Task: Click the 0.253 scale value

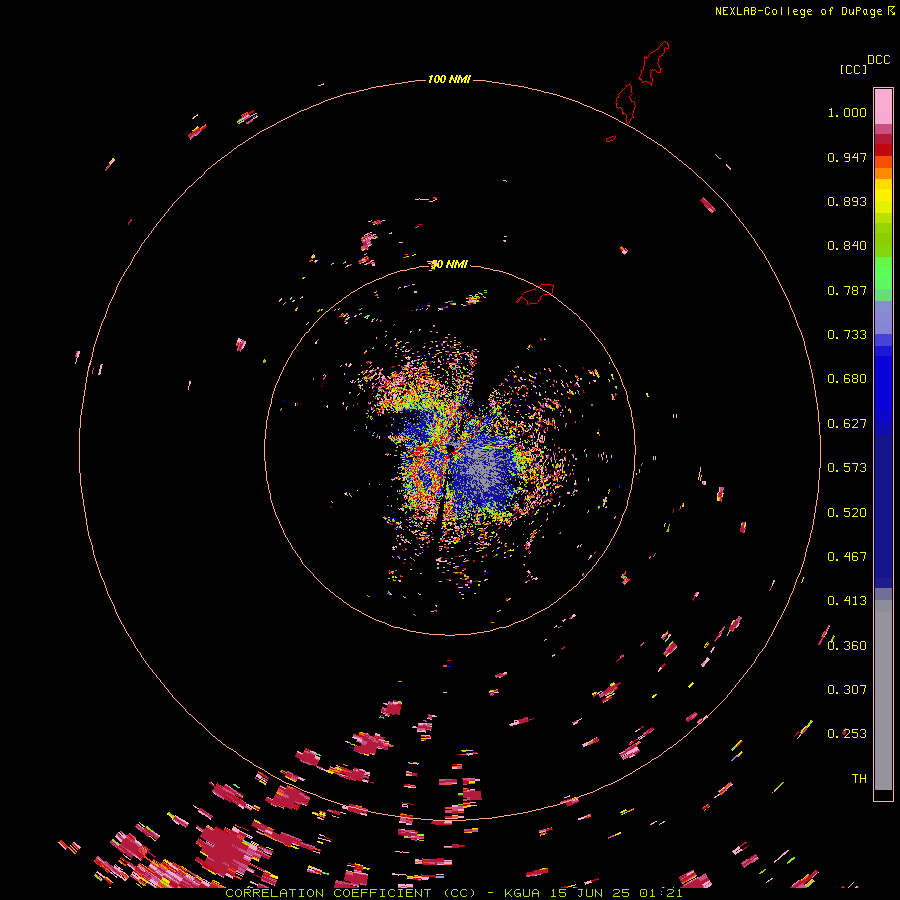Action: click(847, 734)
